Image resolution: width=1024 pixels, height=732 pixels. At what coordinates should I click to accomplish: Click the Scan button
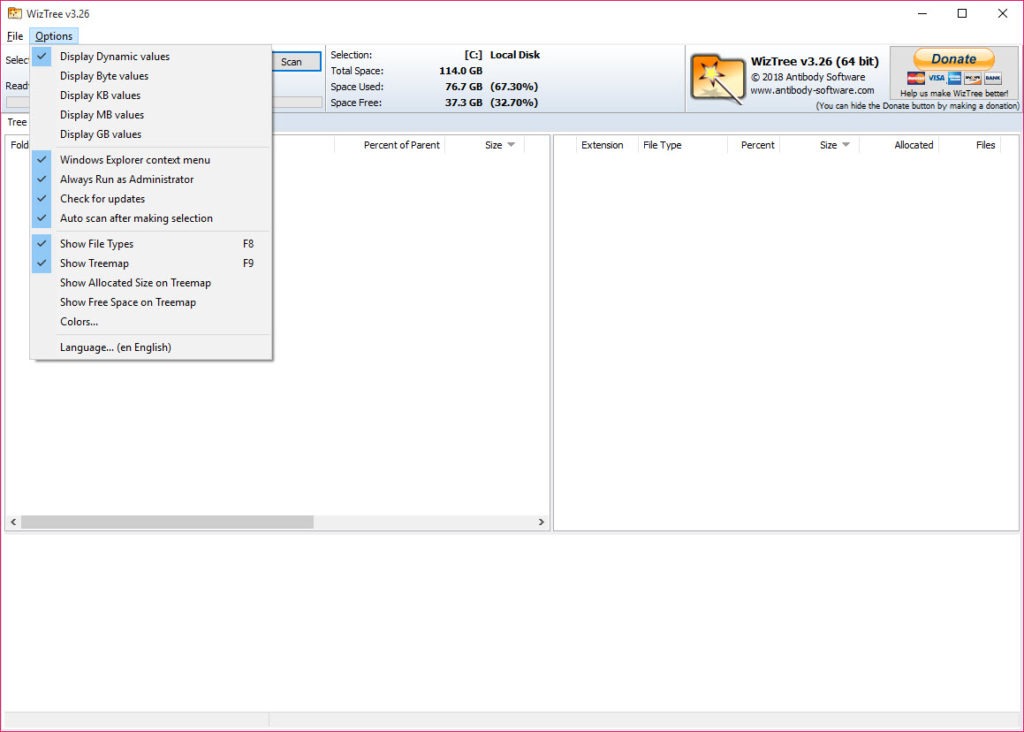[291, 61]
